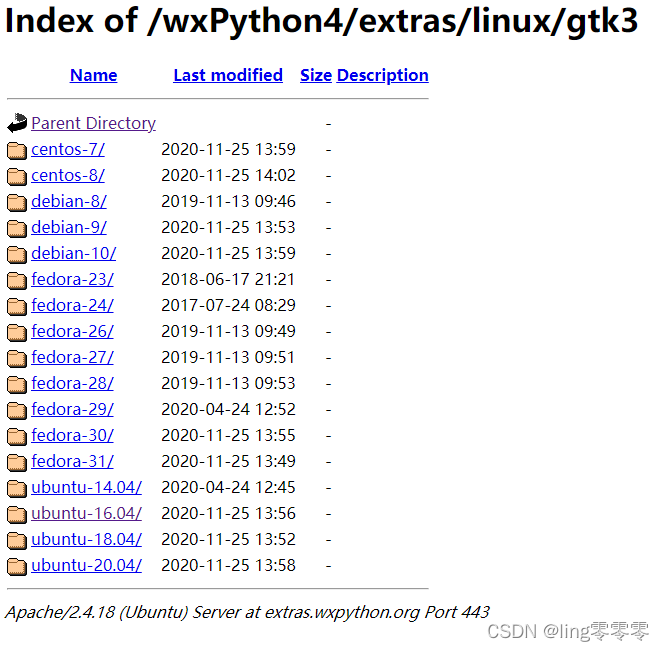Click the date 2018-06-17 21:21
This screenshot has width=664, height=651.
click(228, 280)
